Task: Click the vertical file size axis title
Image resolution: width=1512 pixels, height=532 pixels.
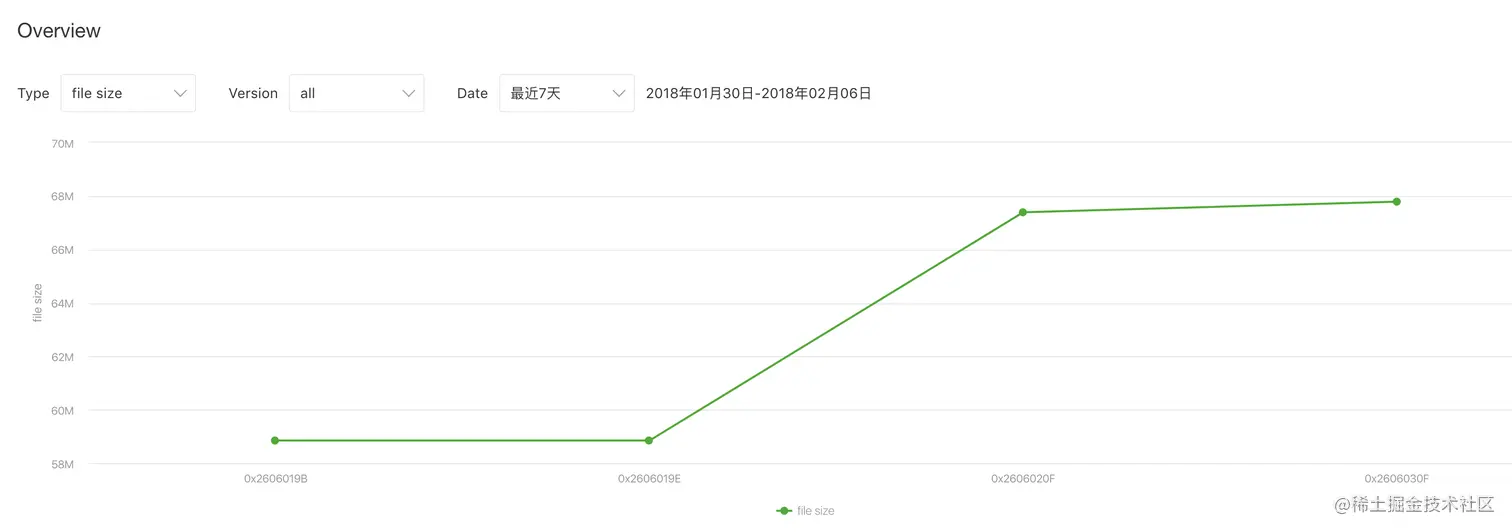Action: (38, 303)
